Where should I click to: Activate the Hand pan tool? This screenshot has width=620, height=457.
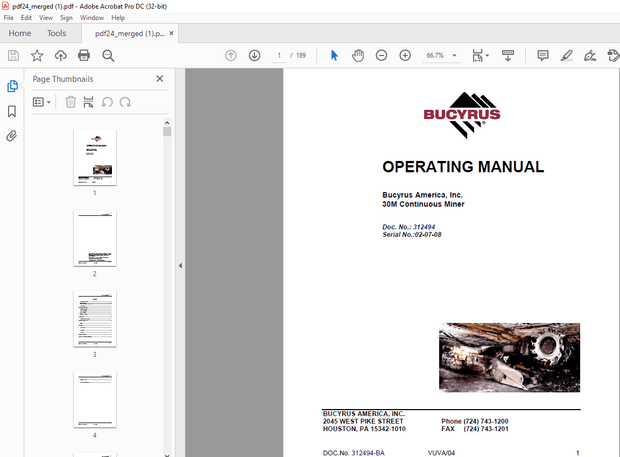358,55
